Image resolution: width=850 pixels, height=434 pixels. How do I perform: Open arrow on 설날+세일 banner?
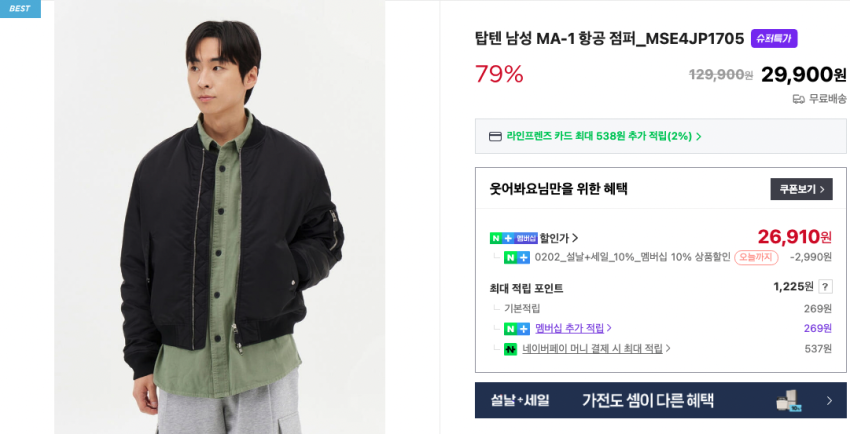[x=829, y=401]
